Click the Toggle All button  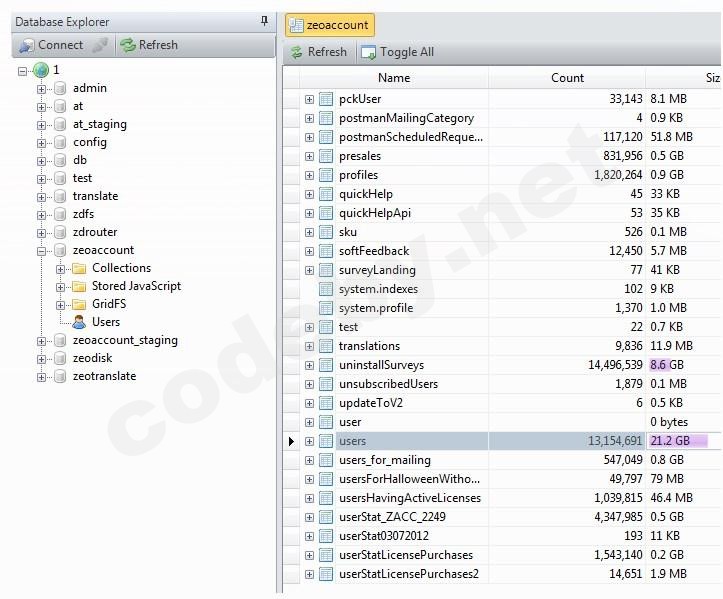pos(397,52)
